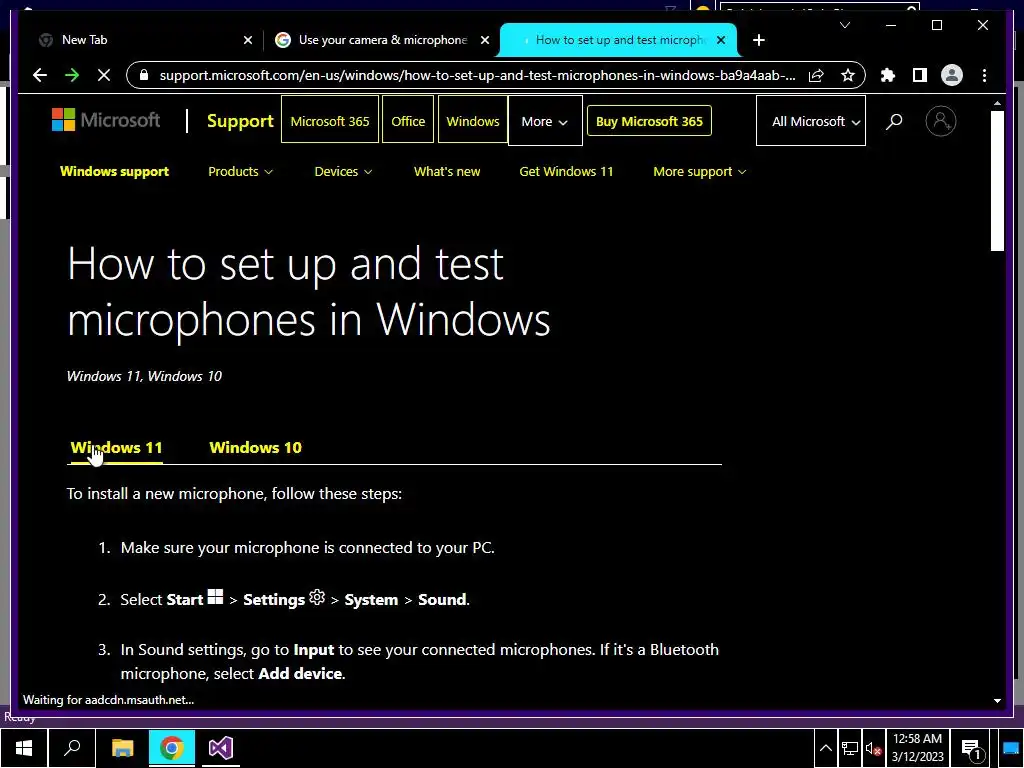Viewport: 1024px width, 768px height.
Task: Open a new tab with plus button
Action: tap(758, 40)
